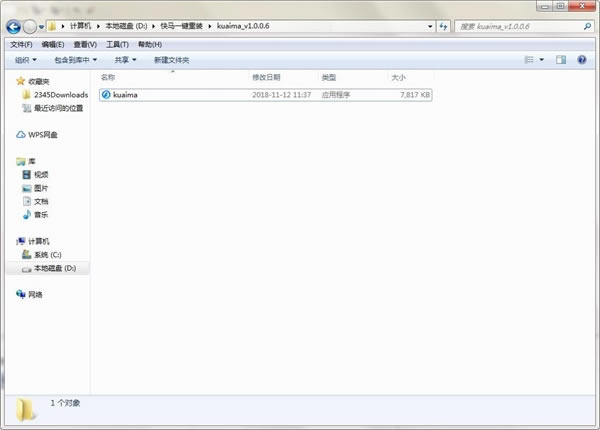The height and width of the screenshot is (430, 600).
Task: Click the kuaima file's blue icon
Action: tap(106, 95)
